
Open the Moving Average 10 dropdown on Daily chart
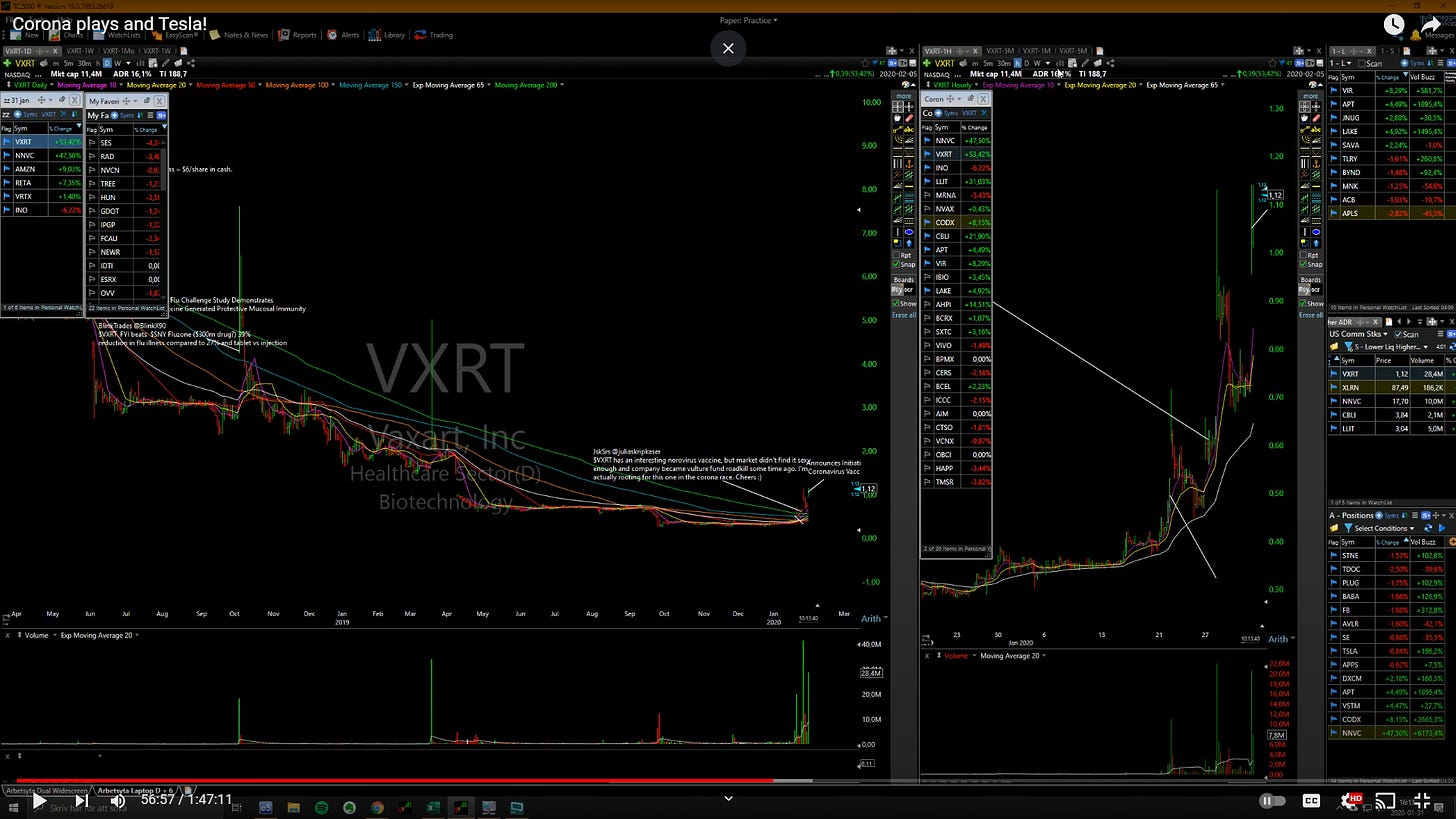[121, 84]
